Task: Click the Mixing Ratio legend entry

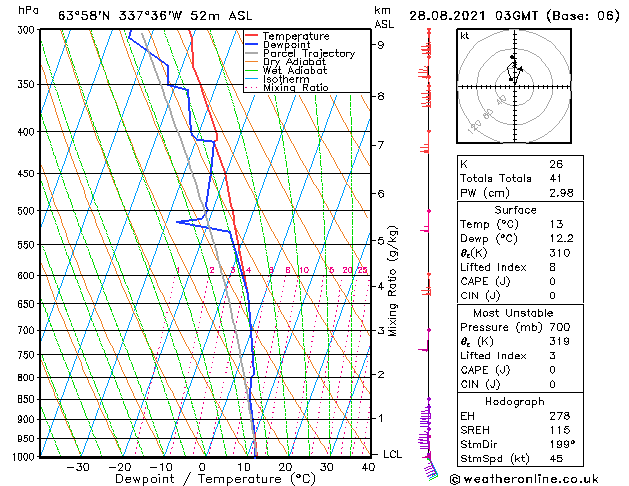Action: tap(287, 87)
